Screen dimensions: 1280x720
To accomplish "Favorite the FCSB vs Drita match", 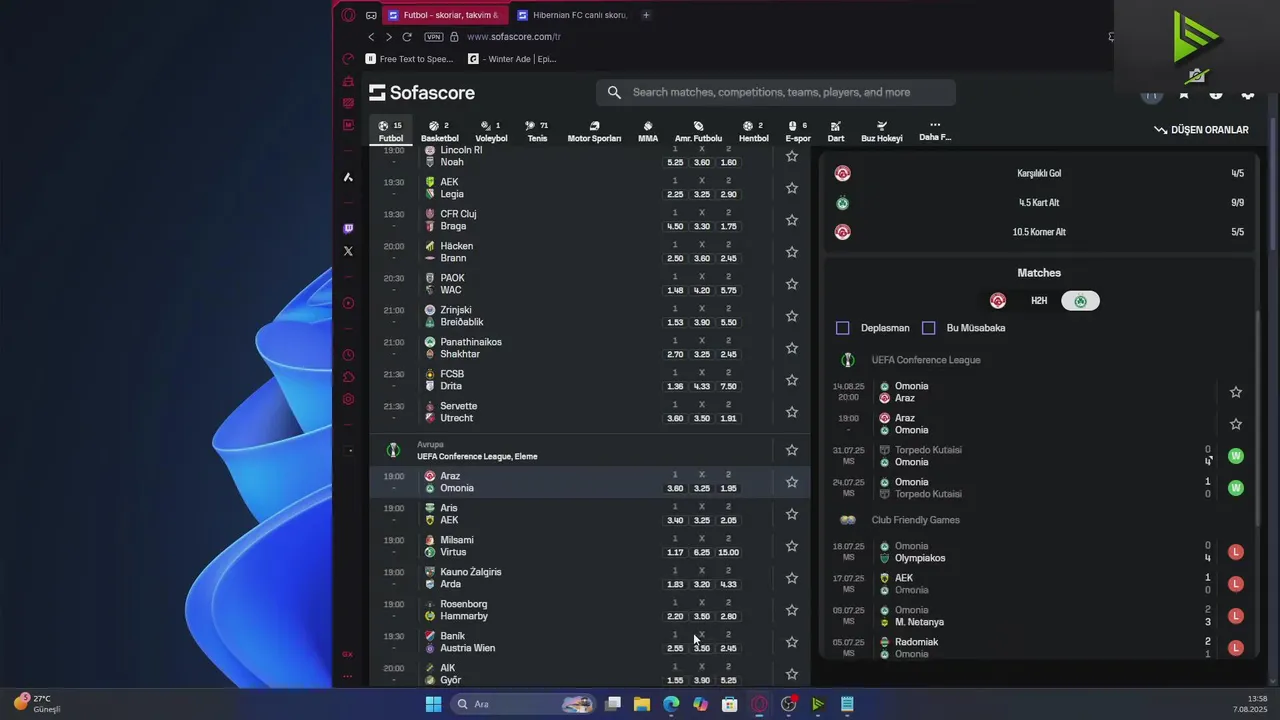I will pyautogui.click(x=792, y=380).
